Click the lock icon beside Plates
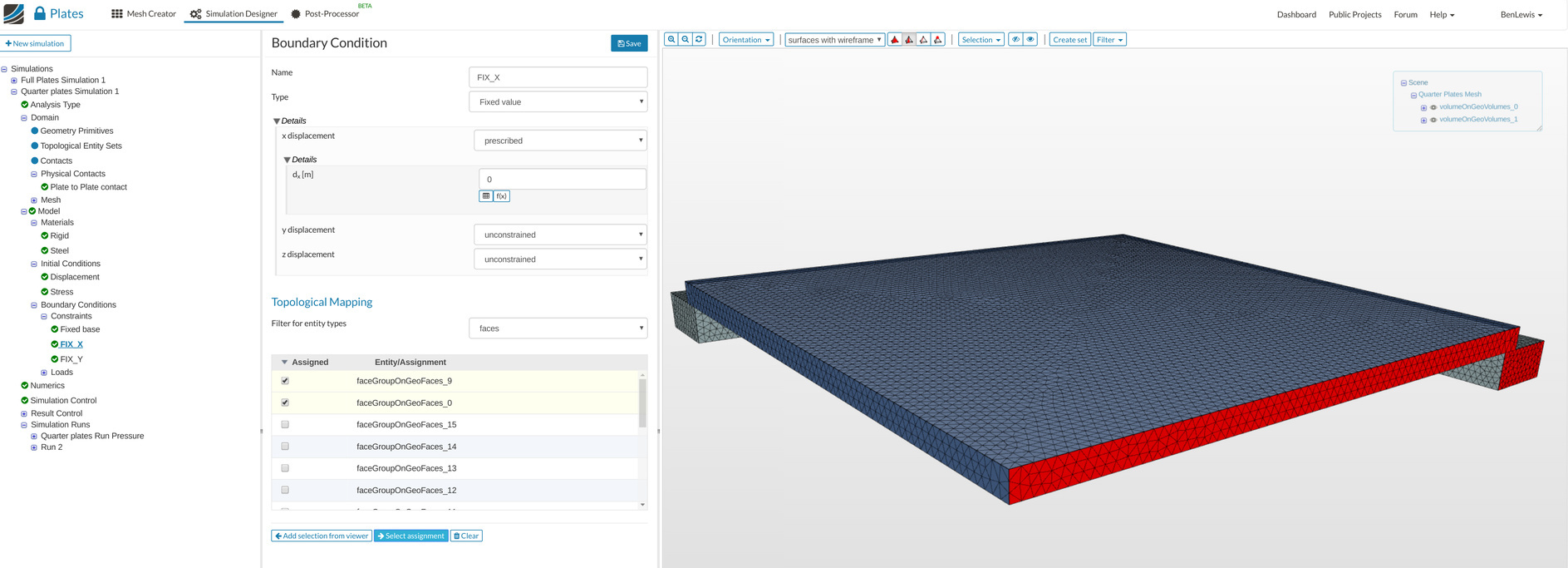Screen dimensions: 1568x568 tap(40, 13)
